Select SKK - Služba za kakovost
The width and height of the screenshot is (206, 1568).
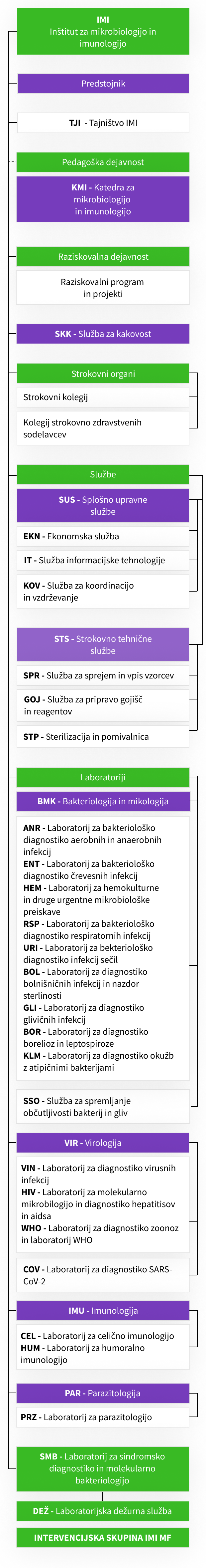(103, 334)
